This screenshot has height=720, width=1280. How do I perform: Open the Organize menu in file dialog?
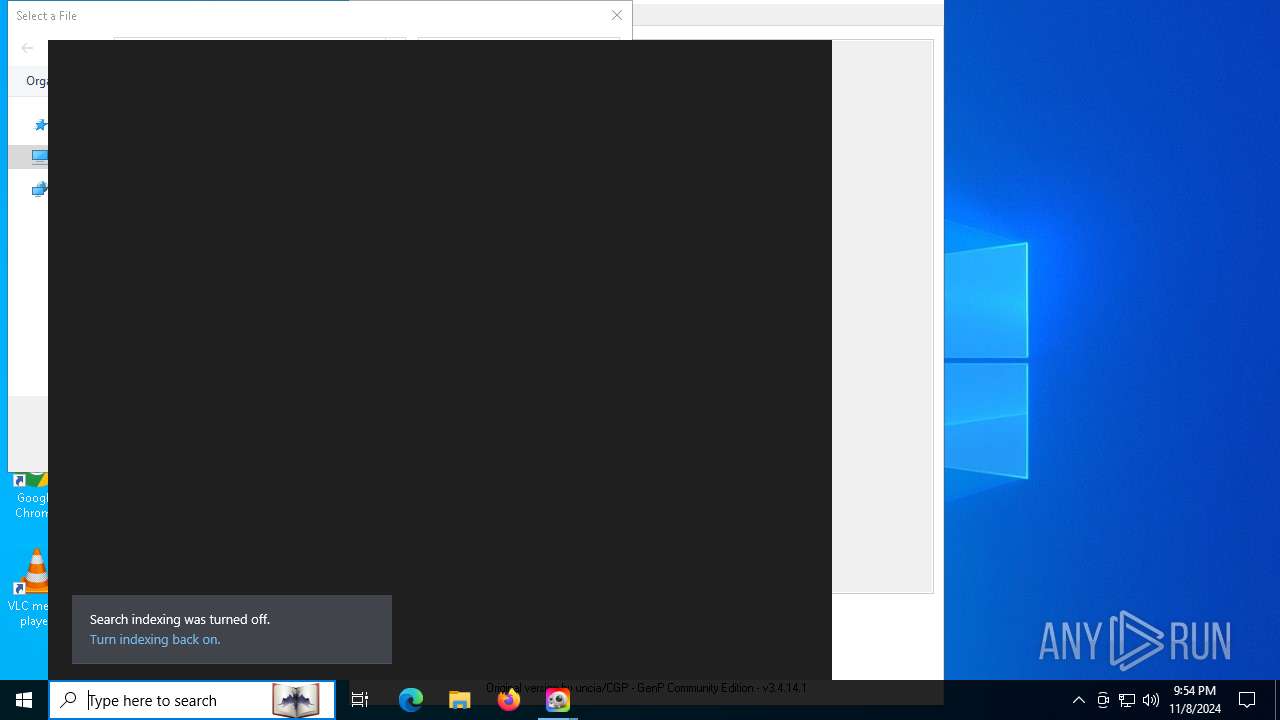tap(37, 81)
